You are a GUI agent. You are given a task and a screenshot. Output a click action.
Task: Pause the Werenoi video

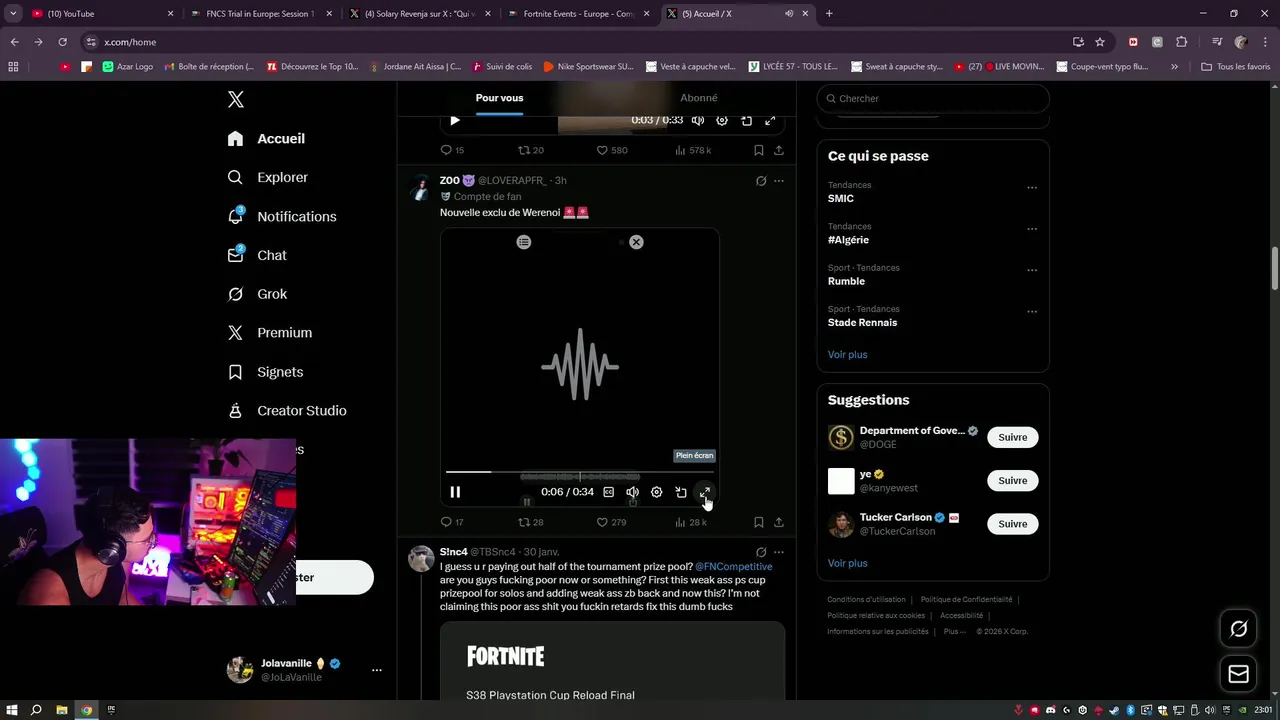tap(455, 492)
